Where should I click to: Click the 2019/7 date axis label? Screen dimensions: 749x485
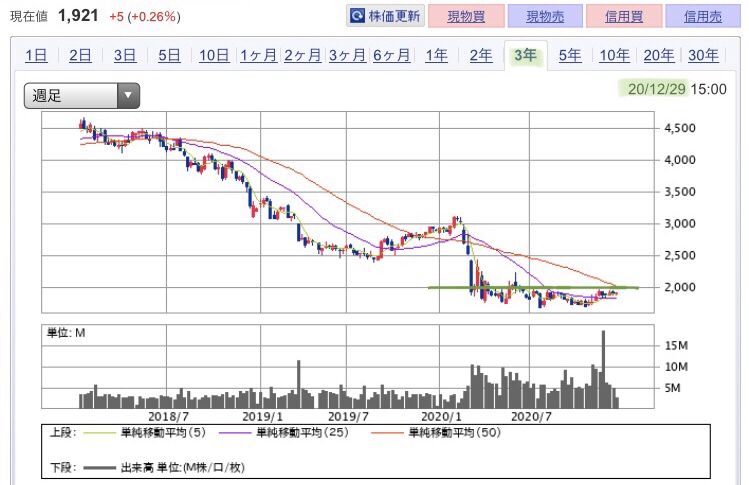click(x=348, y=417)
